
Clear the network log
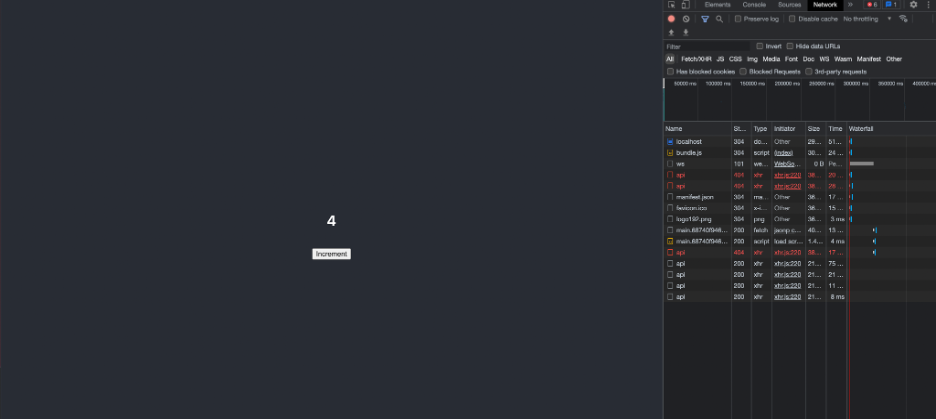coord(686,19)
